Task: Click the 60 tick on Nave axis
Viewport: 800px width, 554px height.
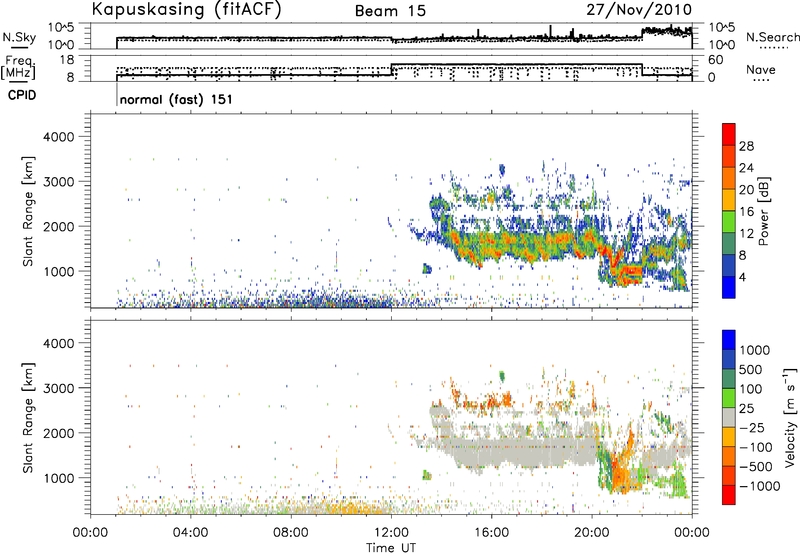Action: [x=716, y=60]
